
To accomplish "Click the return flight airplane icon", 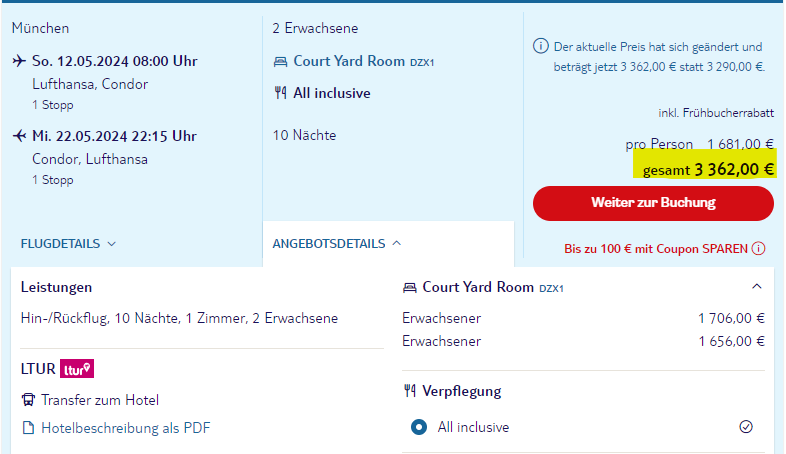I will point(19,136).
